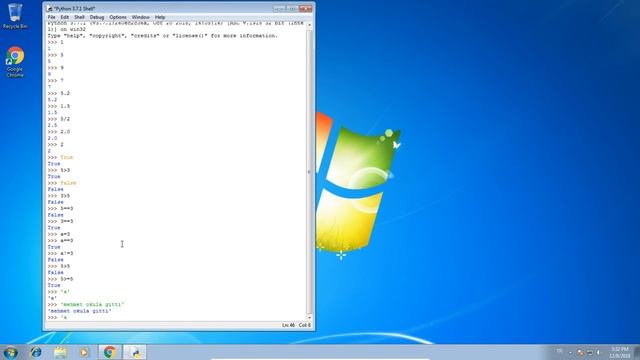
Task: Open Internet Explorer from the taskbar
Action: tap(36, 352)
